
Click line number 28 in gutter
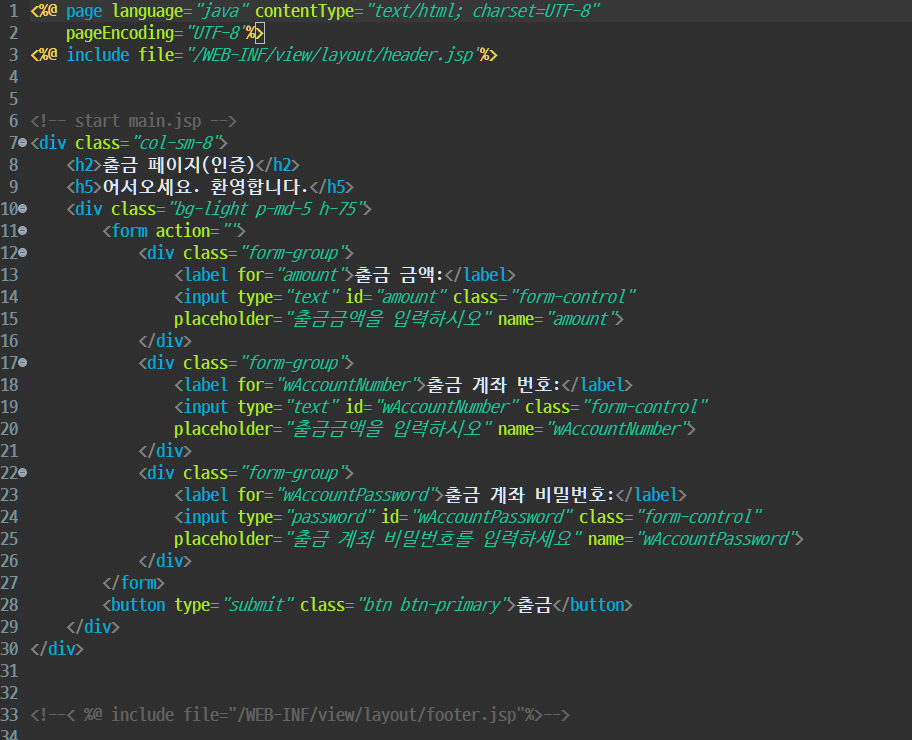pos(10,604)
